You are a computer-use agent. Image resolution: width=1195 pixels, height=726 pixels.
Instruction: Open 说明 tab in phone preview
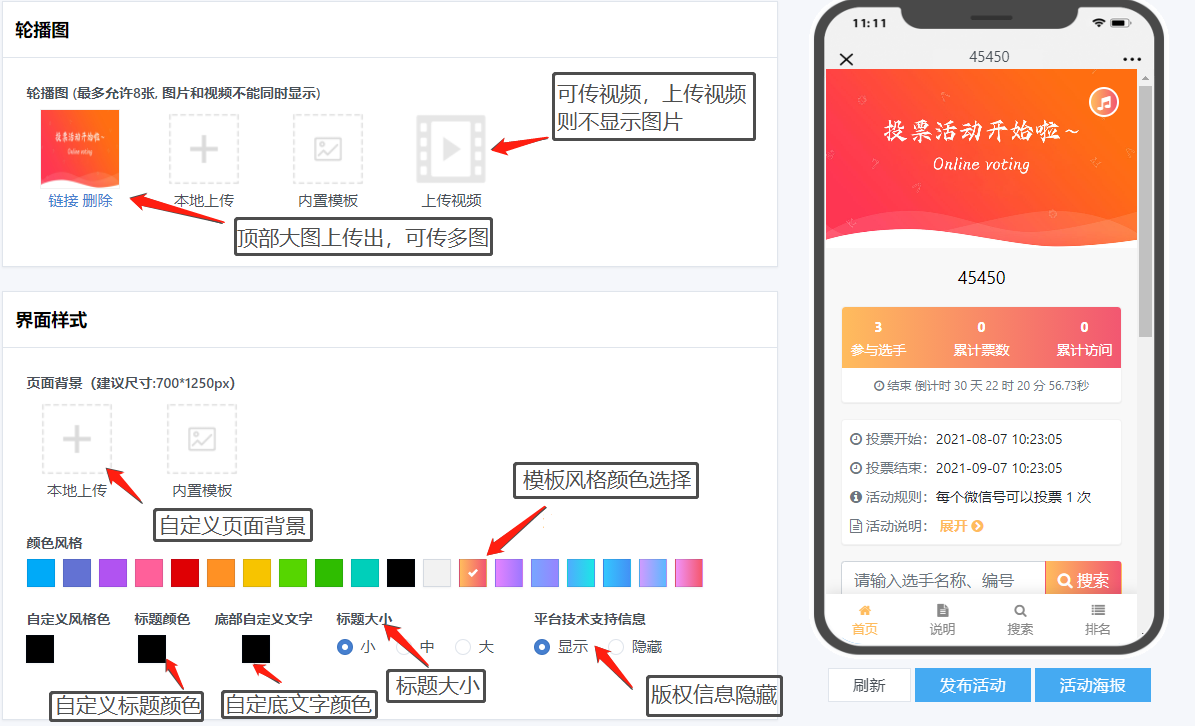(942, 619)
